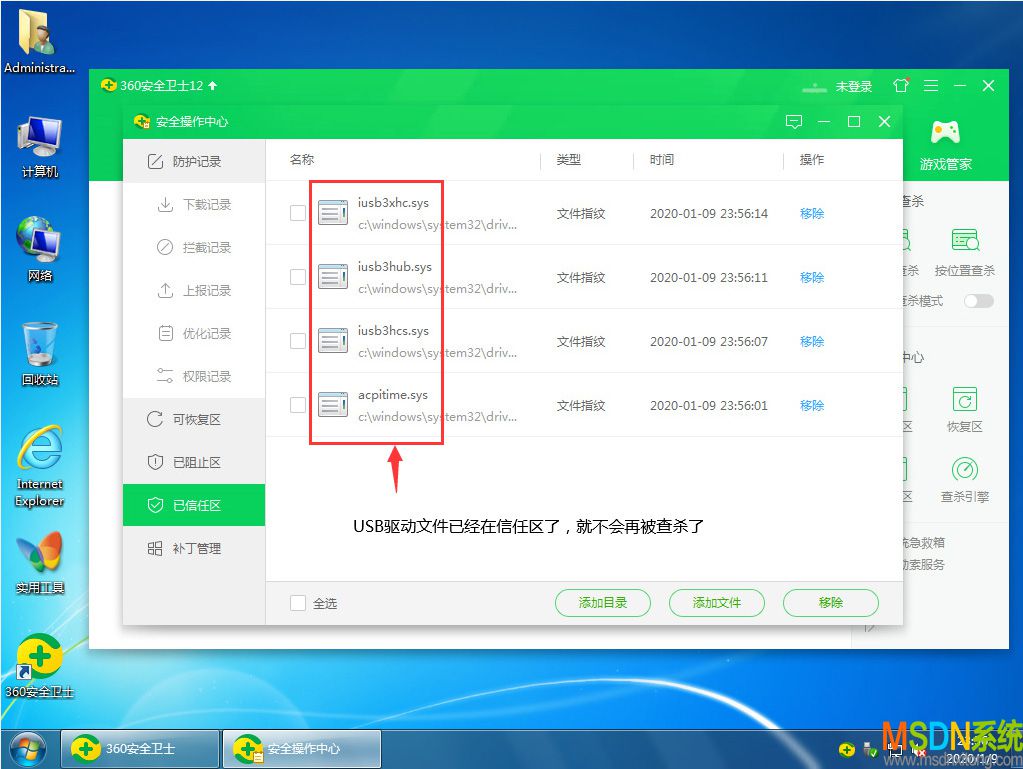Click 移除 link for iusb3hcs.sys
Viewport: 1023px width, 769px height.
coord(812,341)
